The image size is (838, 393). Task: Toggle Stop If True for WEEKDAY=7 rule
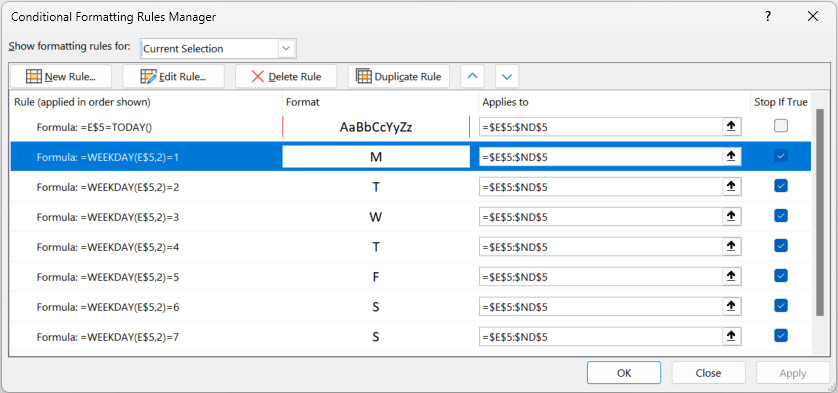pos(781,336)
